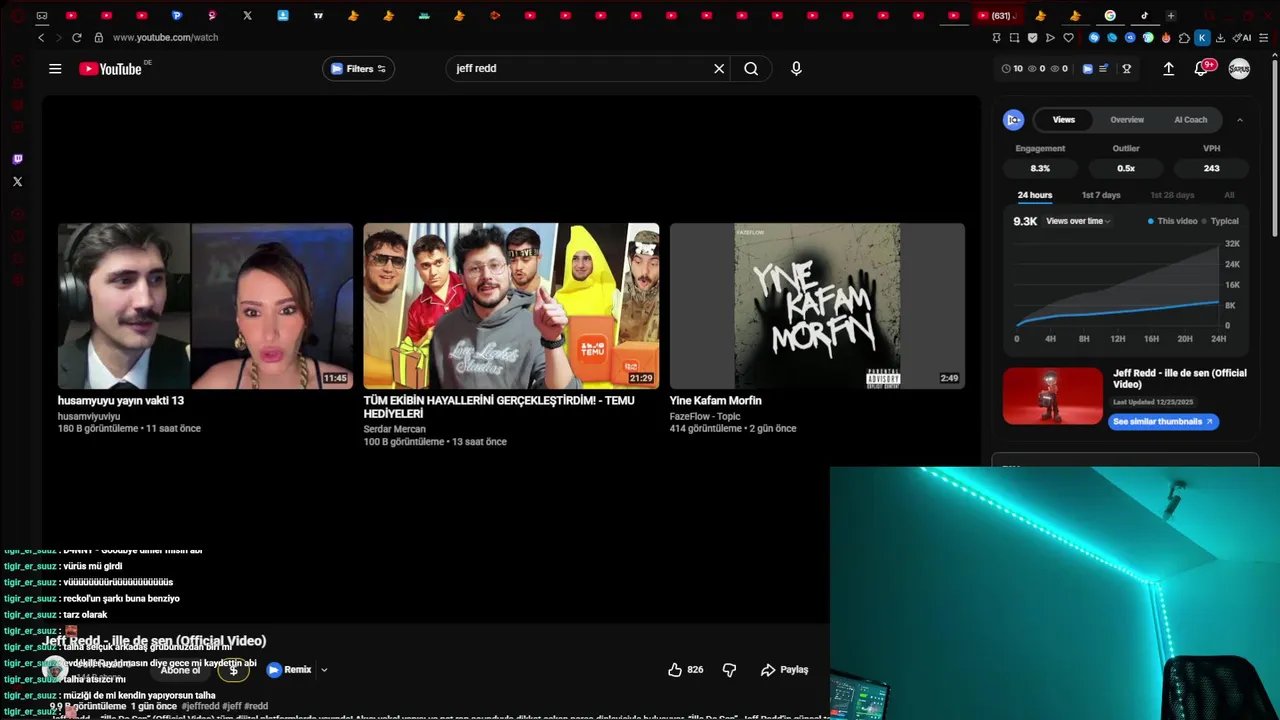Select the AI Coach tab
This screenshot has width=1280, height=720.
click(x=1190, y=120)
